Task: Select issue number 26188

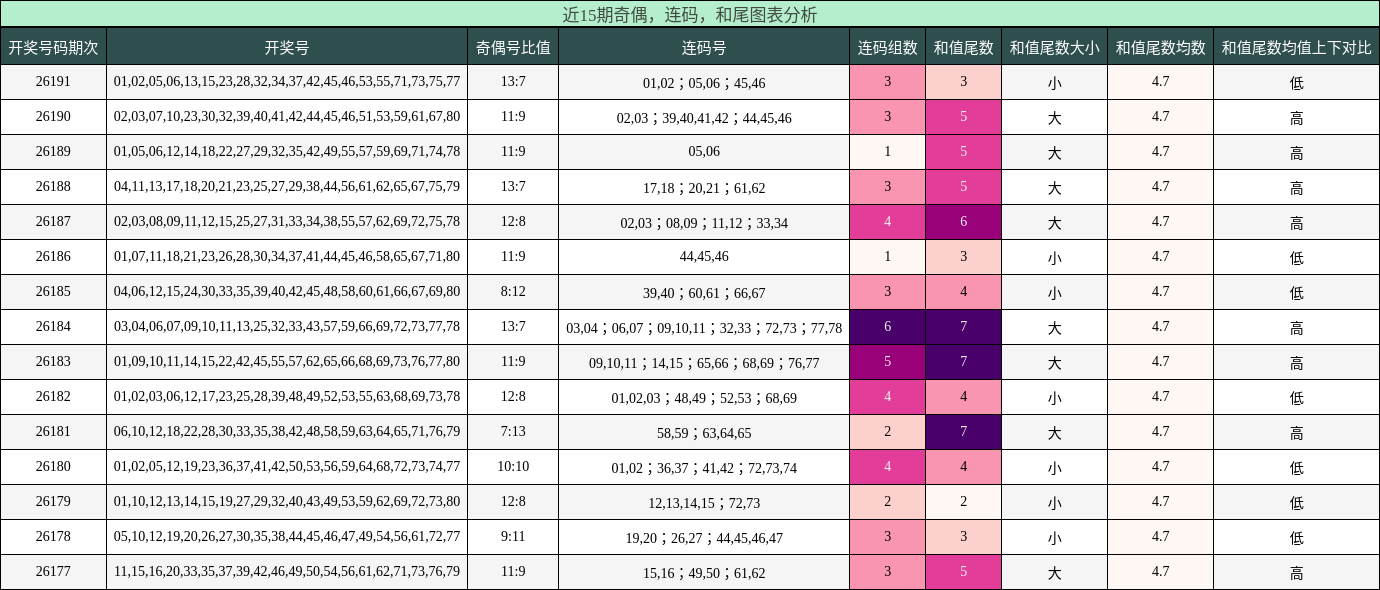Action: (53, 187)
